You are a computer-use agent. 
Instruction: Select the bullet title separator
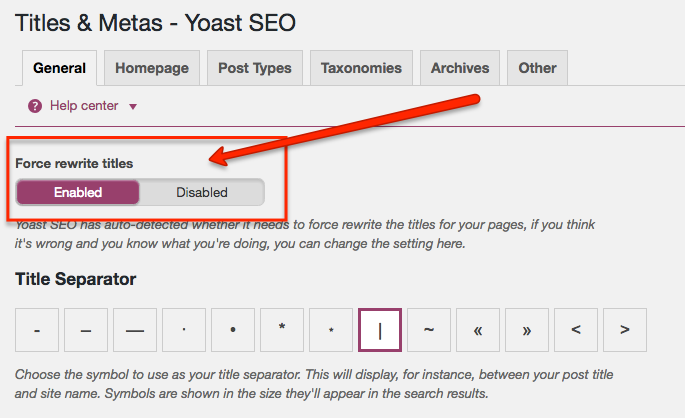coord(233,330)
